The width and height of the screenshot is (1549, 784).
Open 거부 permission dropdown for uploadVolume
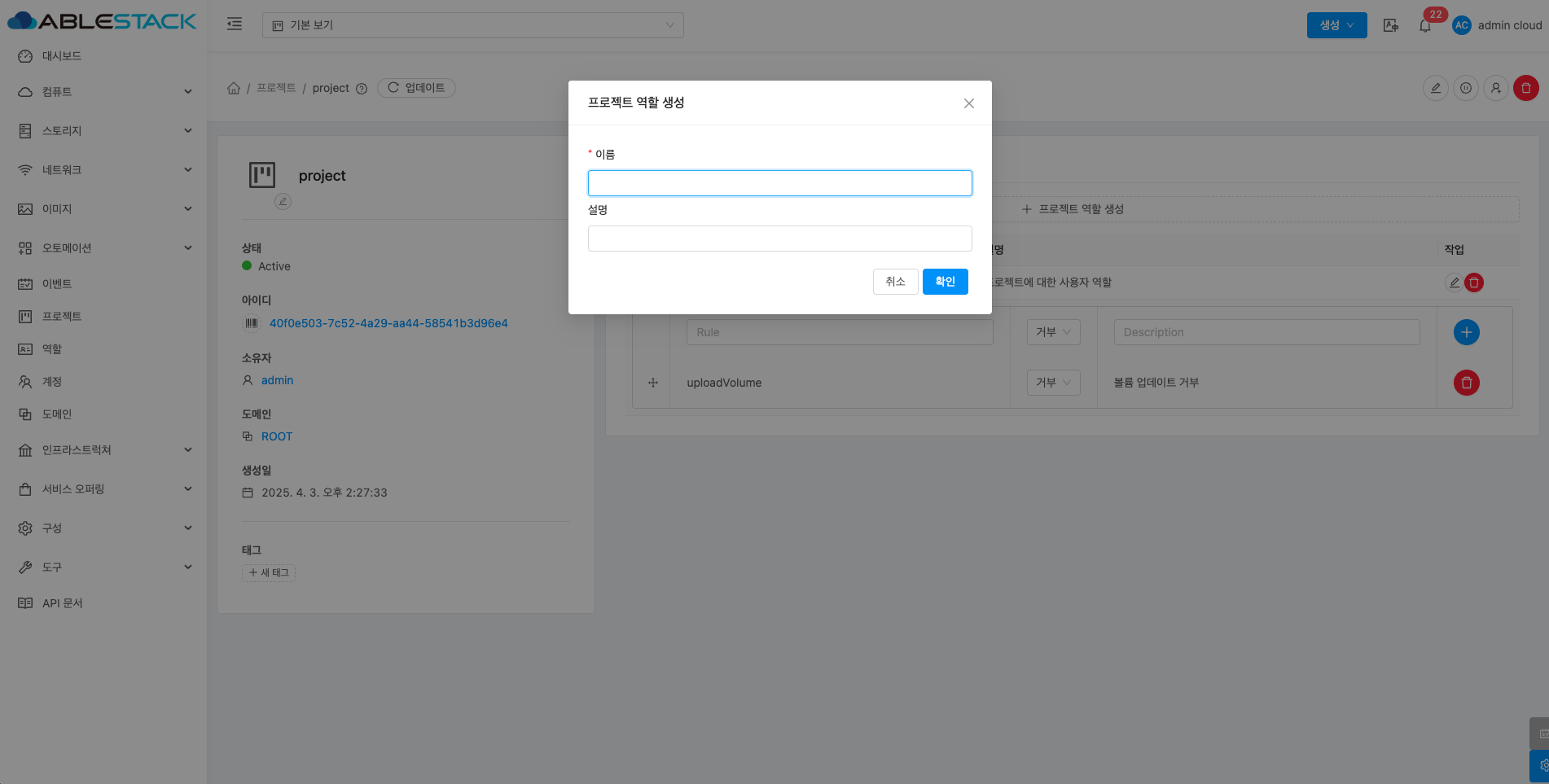(1053, 383)
